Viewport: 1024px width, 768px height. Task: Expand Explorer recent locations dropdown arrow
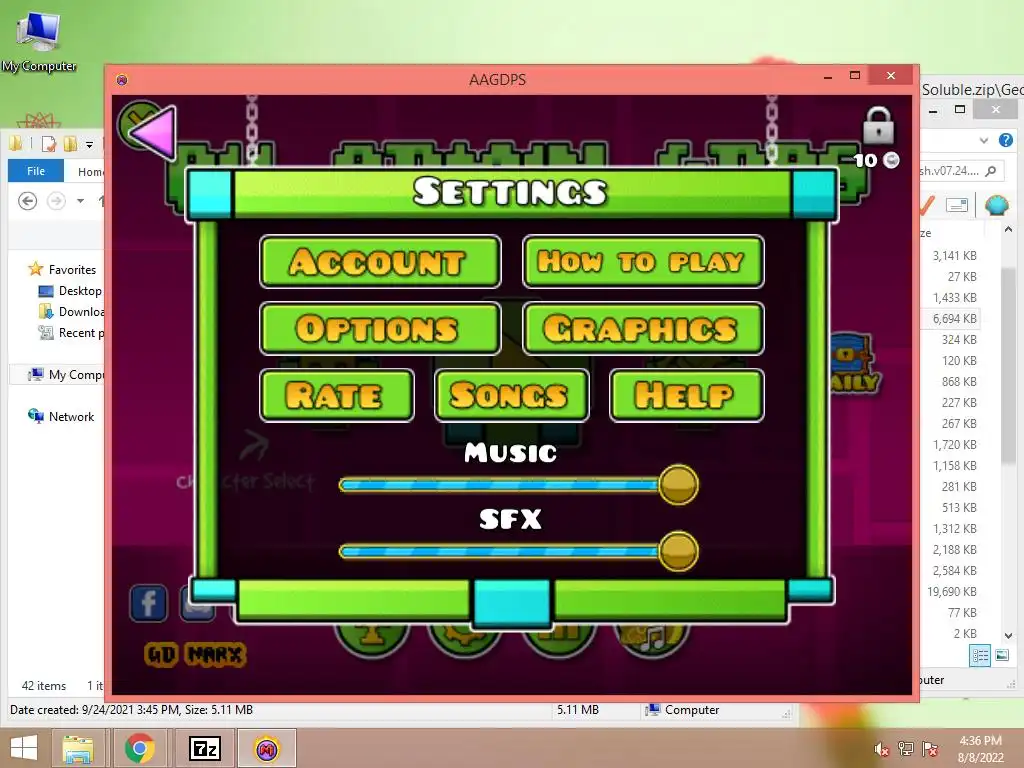(x=80, y=201)
